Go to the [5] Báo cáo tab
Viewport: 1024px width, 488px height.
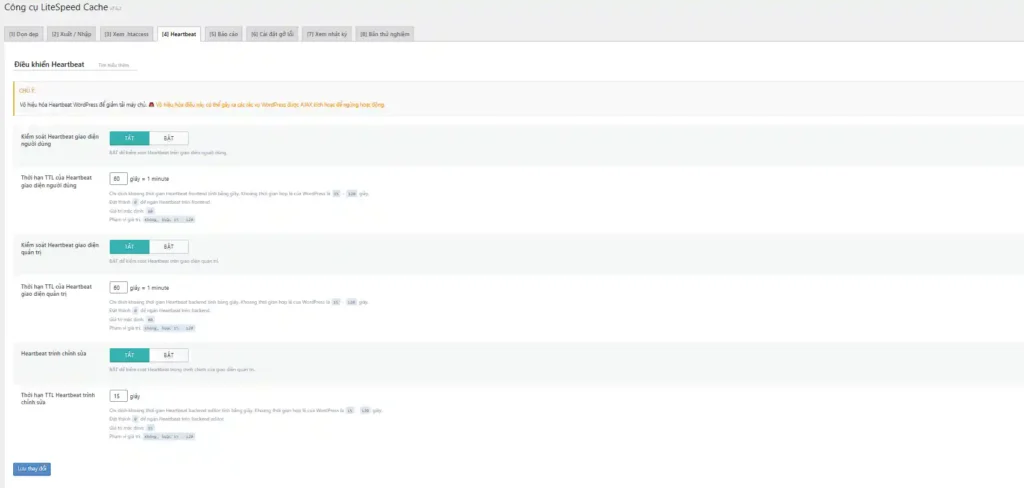pyautogui.click(x=223, y=34)
